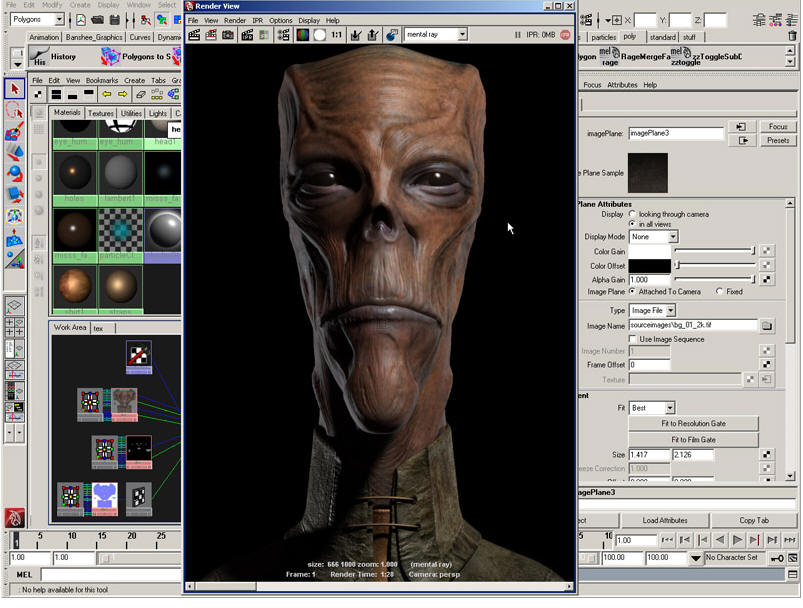Screen dimensions: 803x608
Task: Select 'in all views' radio button
Action: pos(632,224)
